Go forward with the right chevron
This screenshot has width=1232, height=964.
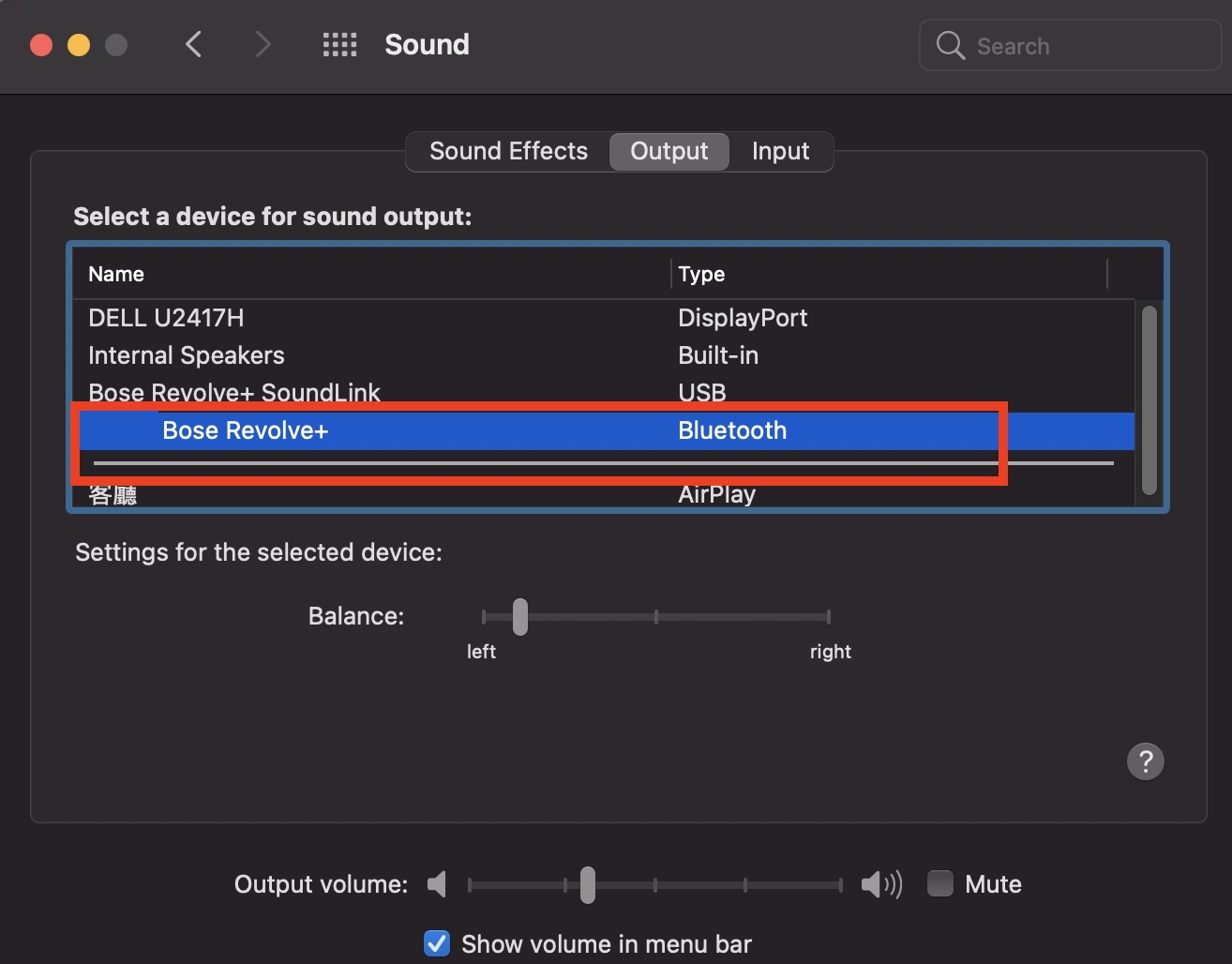263,44
